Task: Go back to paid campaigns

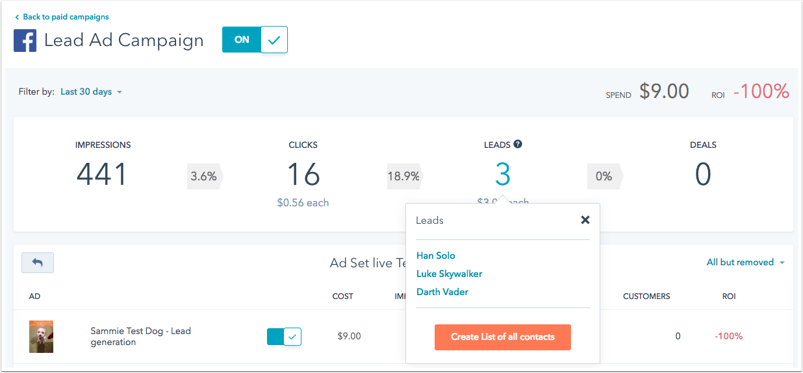Action: 62,17
